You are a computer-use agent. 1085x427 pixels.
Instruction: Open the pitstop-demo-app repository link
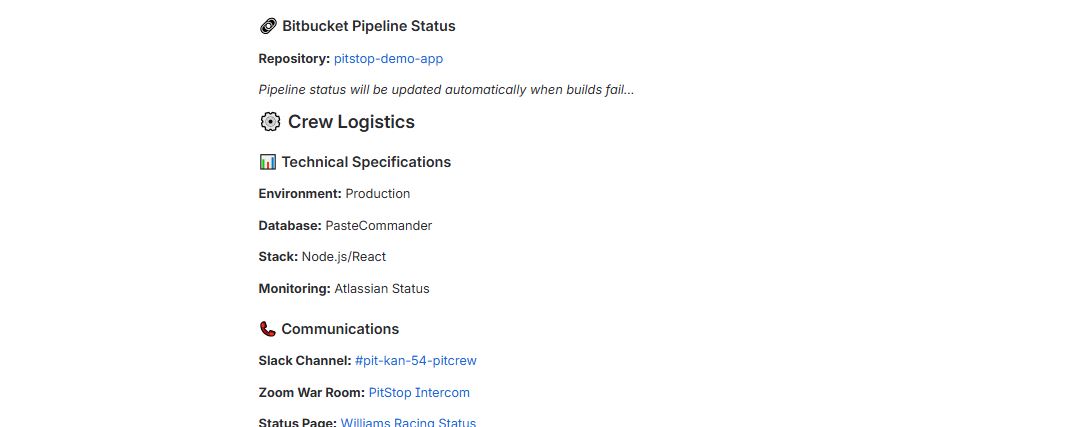[x=388, y=59]
